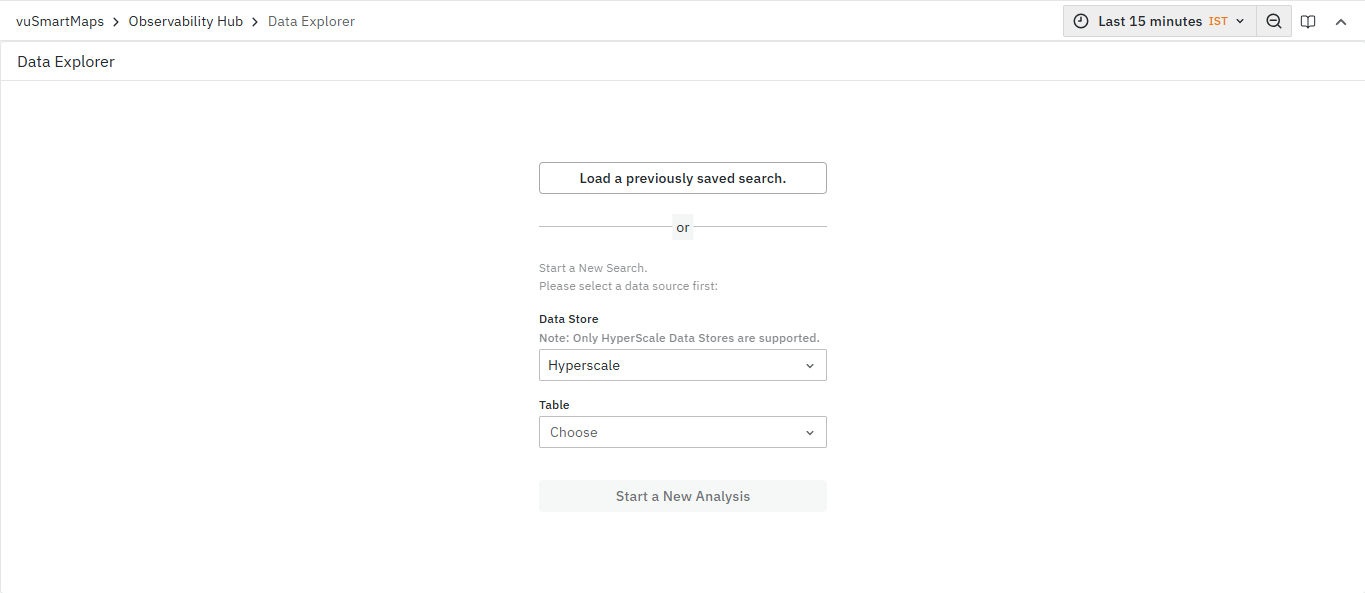Click the Data Explorer page title
1365x593 pixels.
pyautogui.click(x=66, y=62)
